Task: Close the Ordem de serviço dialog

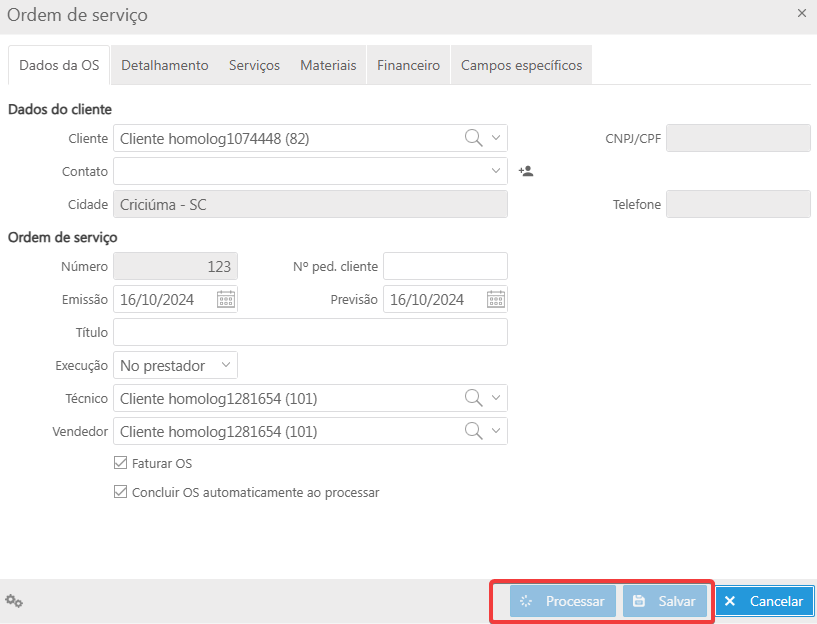Action: pyautogui.click(x=801, y=14)
